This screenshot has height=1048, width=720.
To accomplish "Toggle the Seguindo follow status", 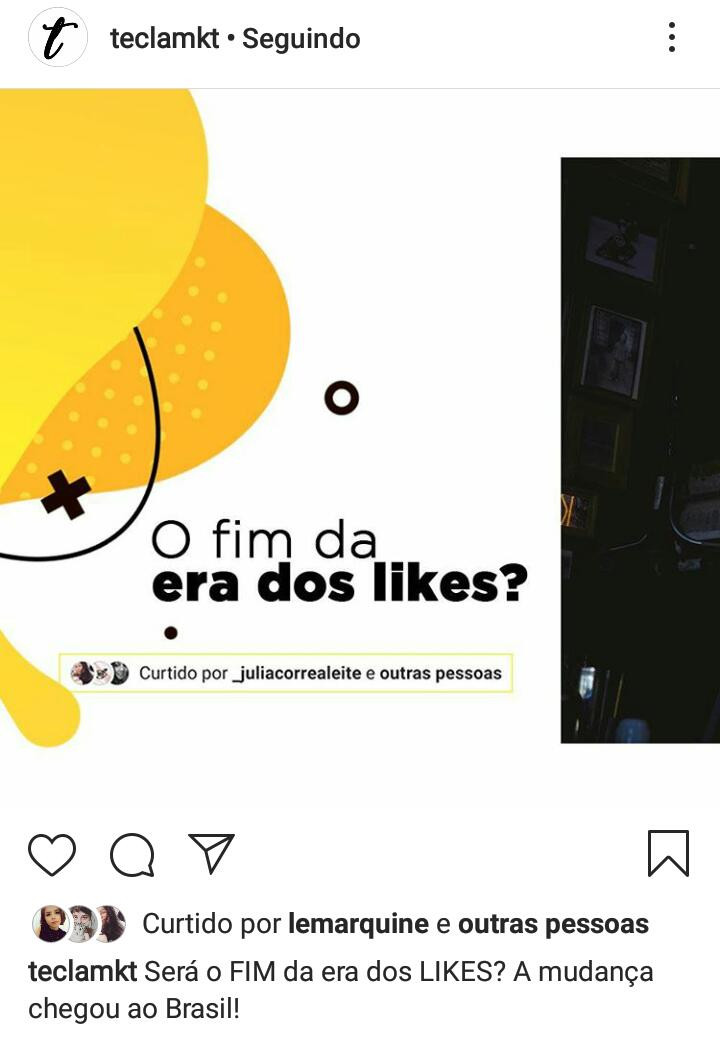I will pyautogui.click(x=301, y=39).
